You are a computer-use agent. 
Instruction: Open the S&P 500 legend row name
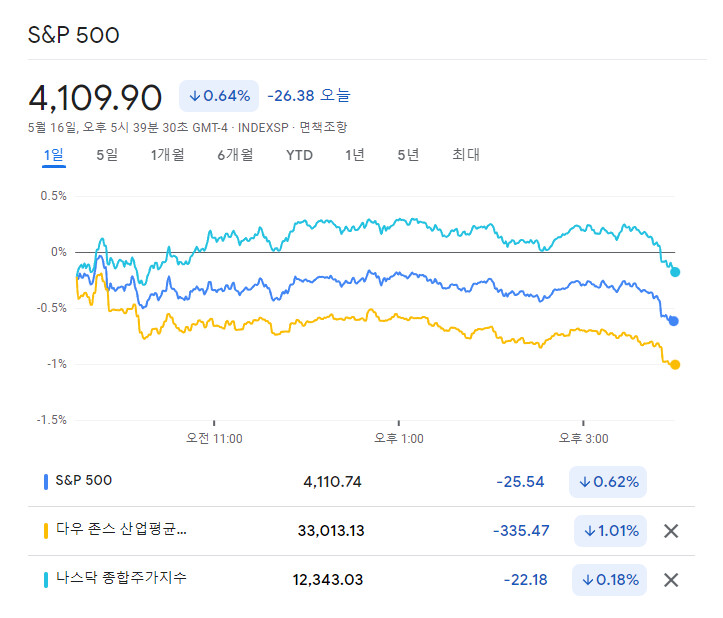pos(83,480)
